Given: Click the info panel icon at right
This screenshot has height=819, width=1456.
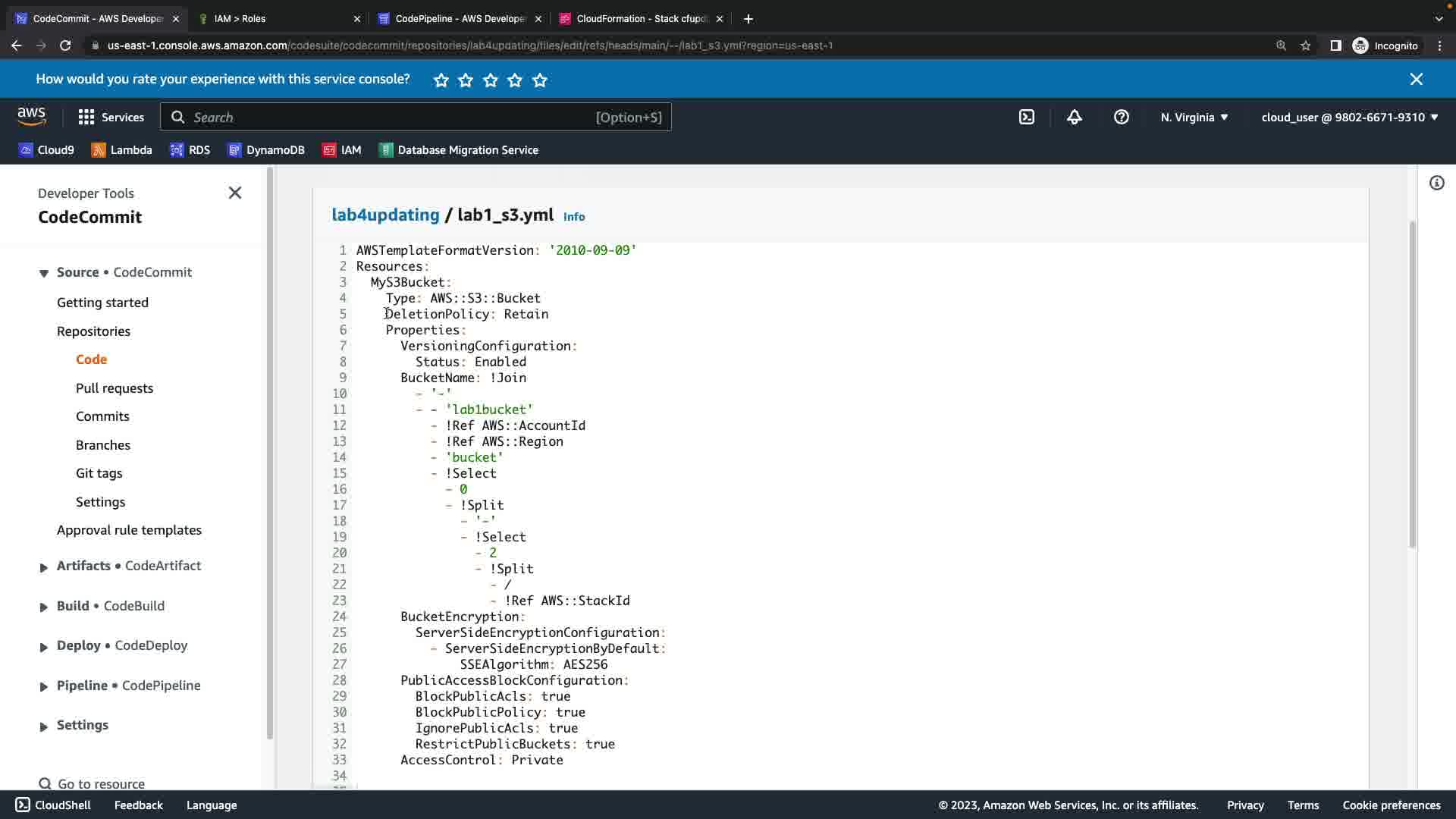Looking at the screenshot, I should tap(1436, 183).
